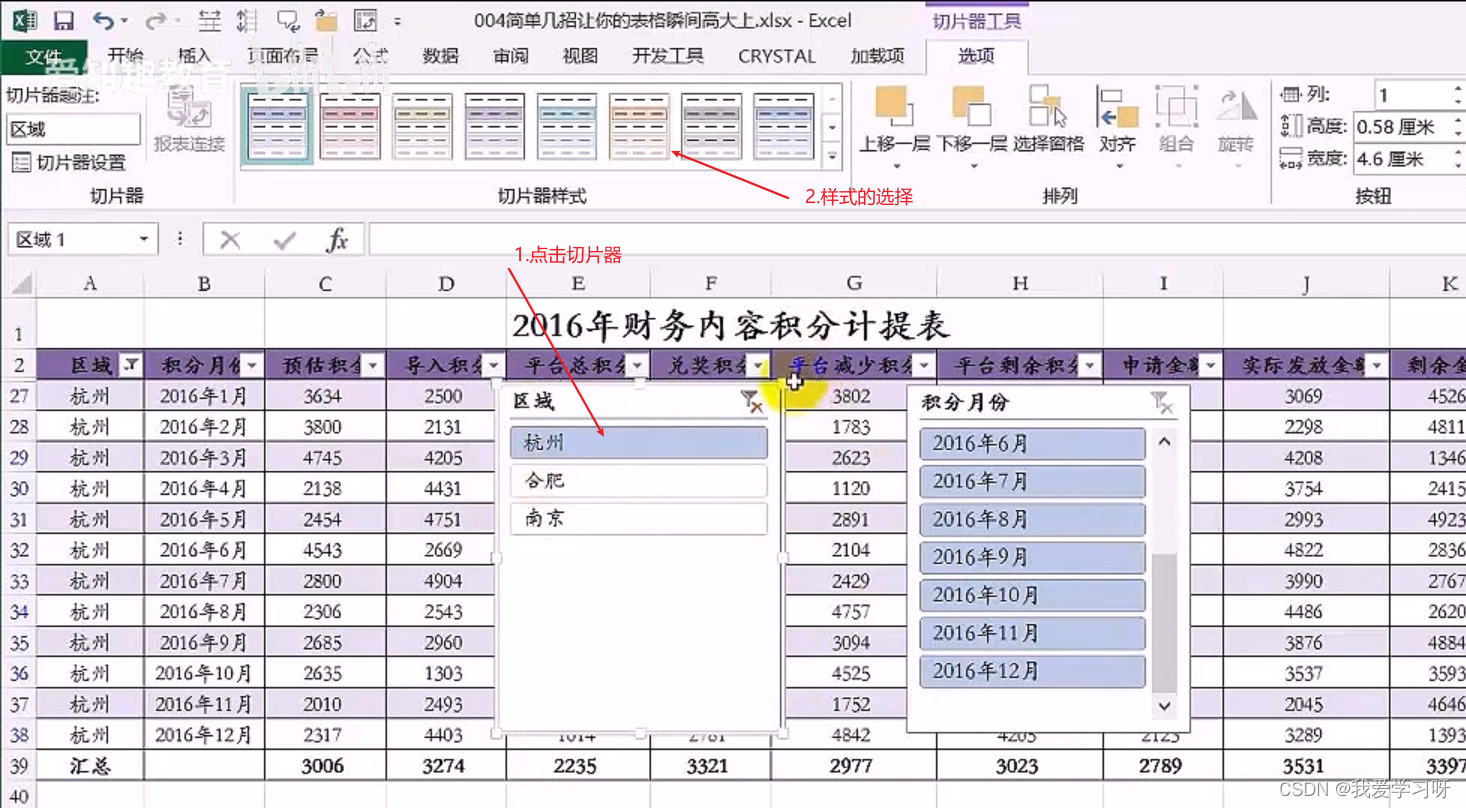Click the 高度 height field

point(1403,127)
